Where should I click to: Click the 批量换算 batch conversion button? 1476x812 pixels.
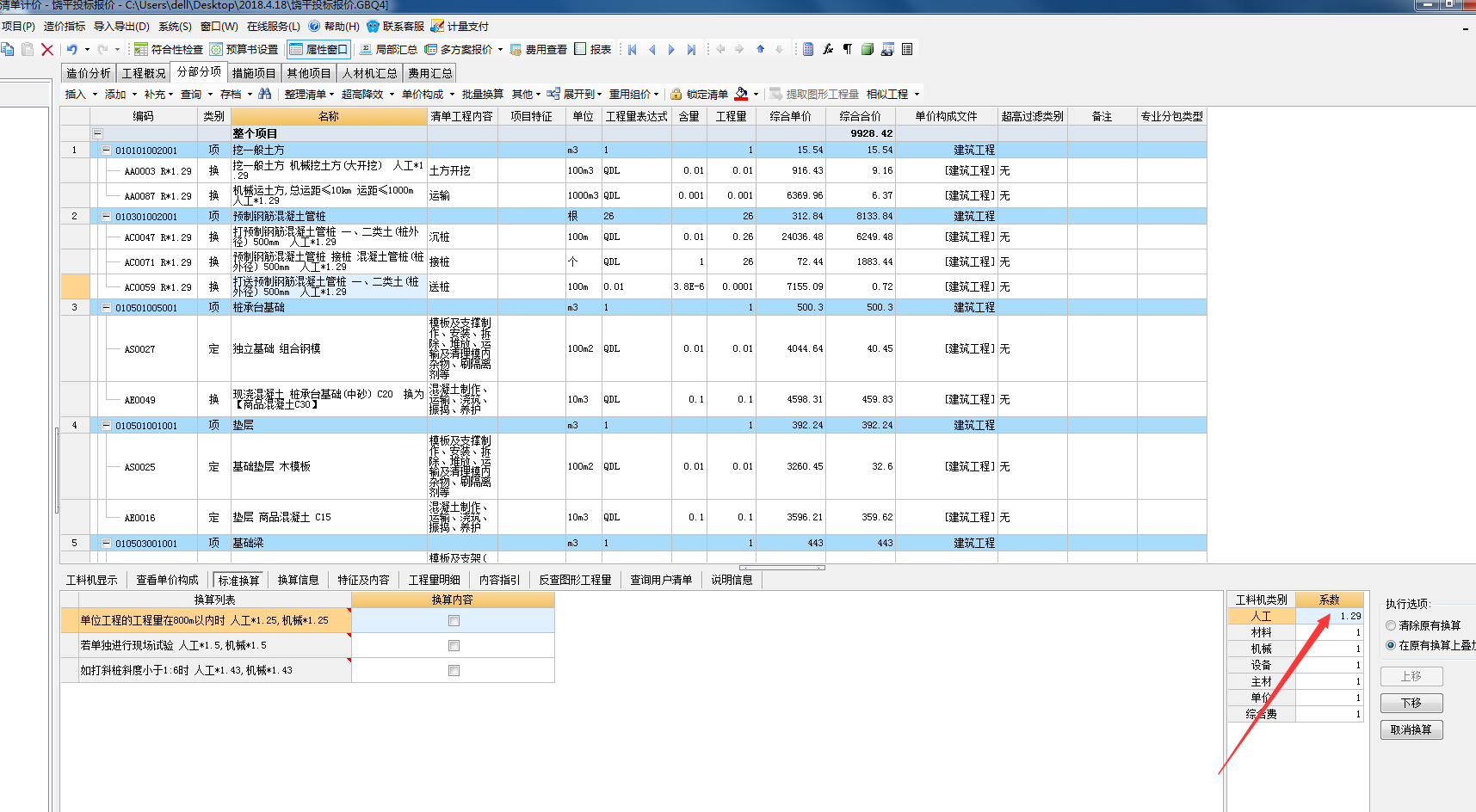(x=483, y=94)
